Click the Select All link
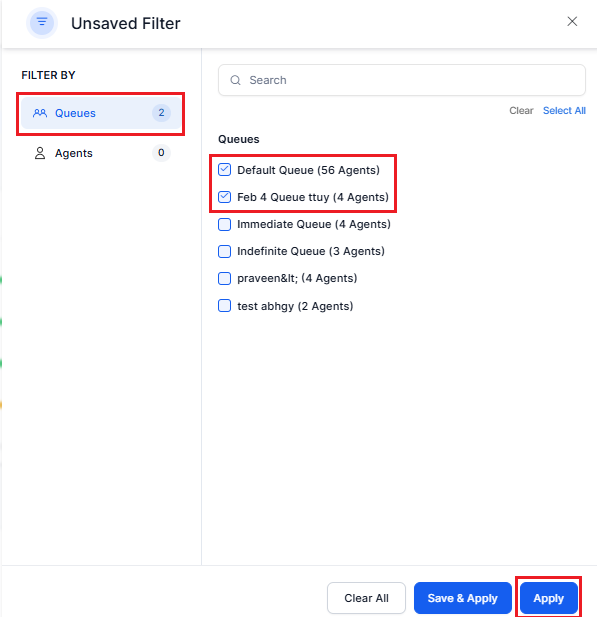 pos(564,111)
